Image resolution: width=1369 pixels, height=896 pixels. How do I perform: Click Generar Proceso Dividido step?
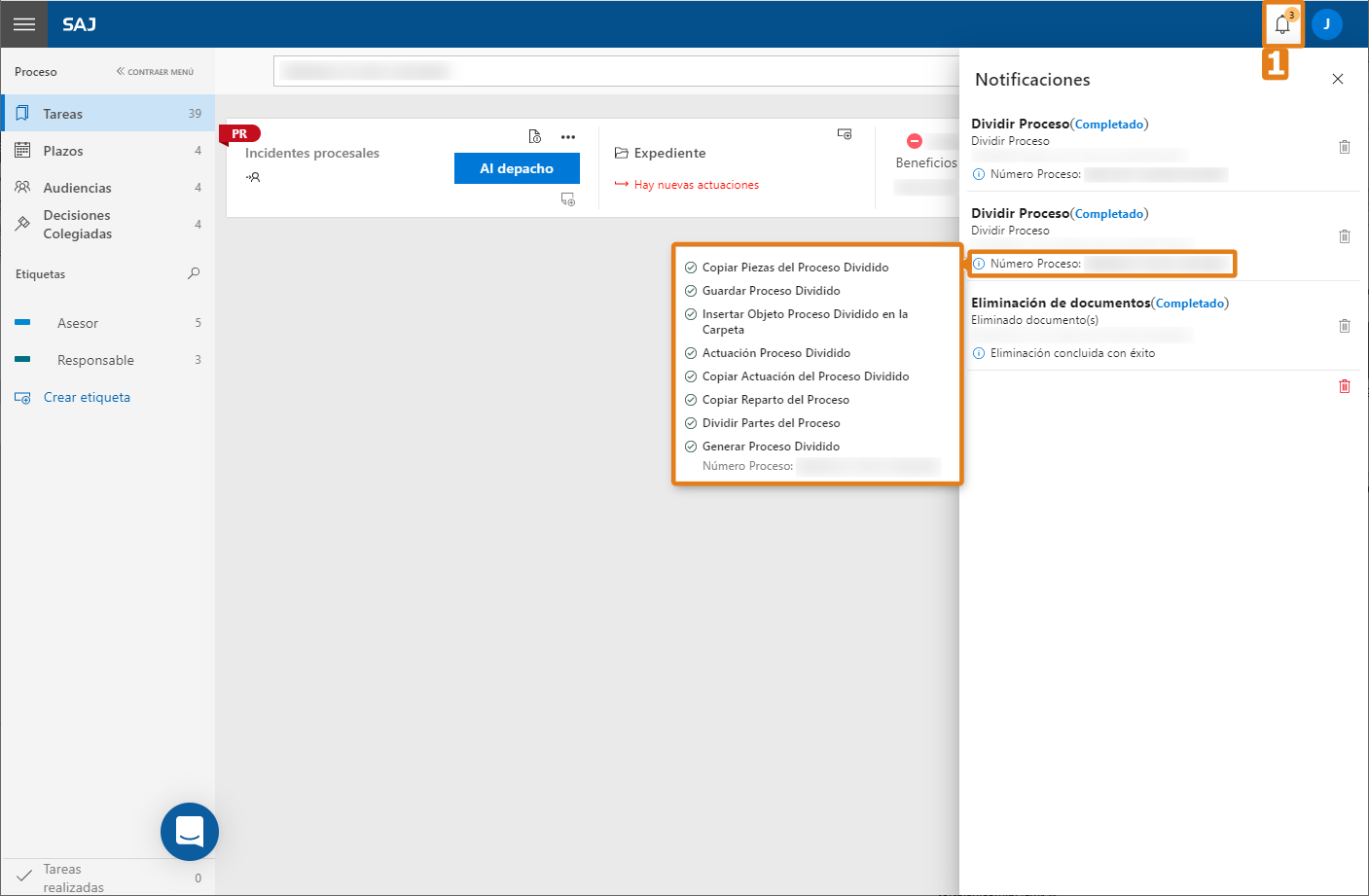771,447
